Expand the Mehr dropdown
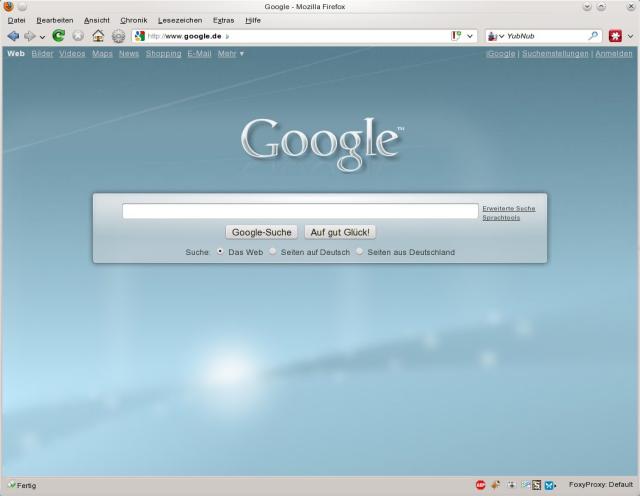Screen dimensions: 640x496 click(x=231, y=53)
